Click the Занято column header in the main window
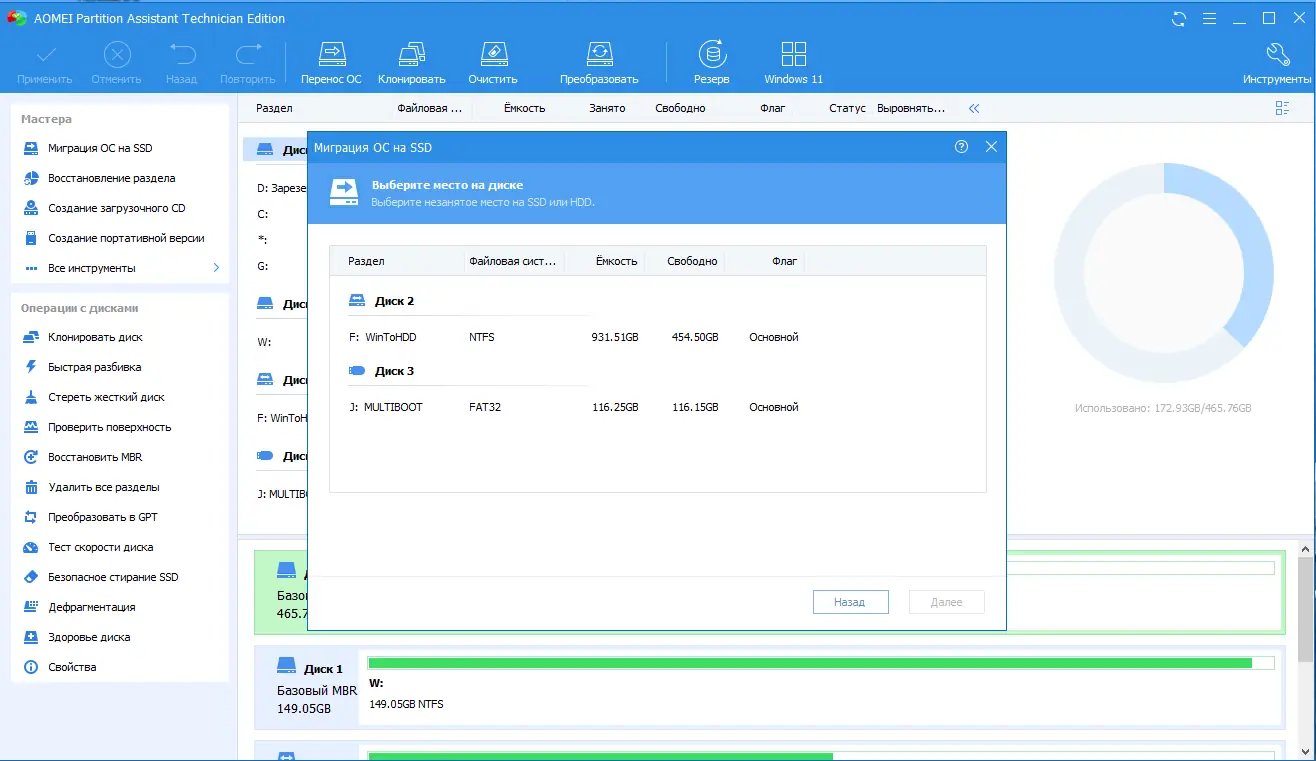The image size is (1316, 761). (x=607, y=108)
